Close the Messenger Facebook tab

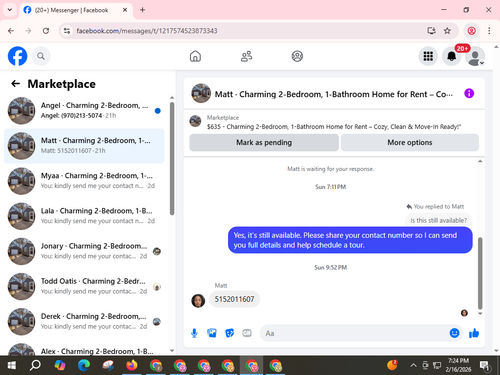pyautogui.click(x=125, y=10)
